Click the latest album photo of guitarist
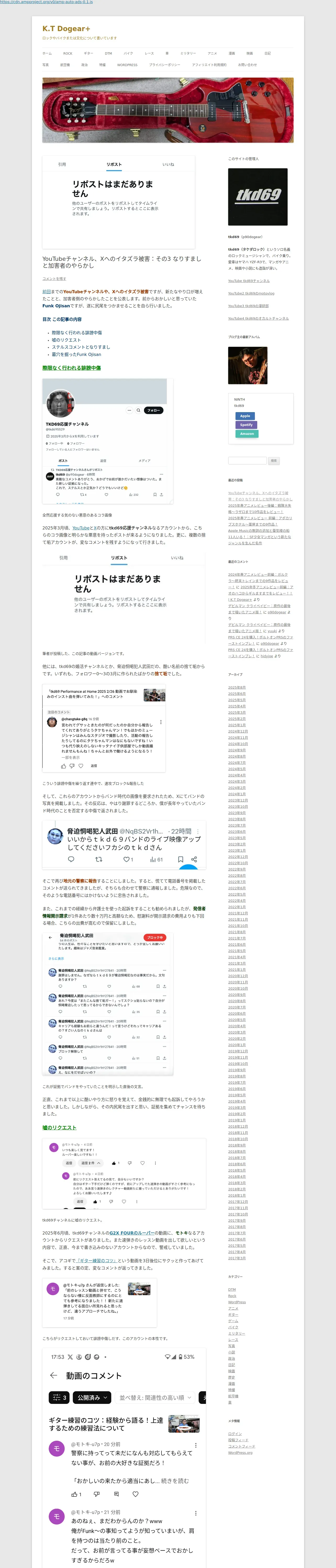The image size is (336, 1568). pyautogui.click(x=248, y=365)
